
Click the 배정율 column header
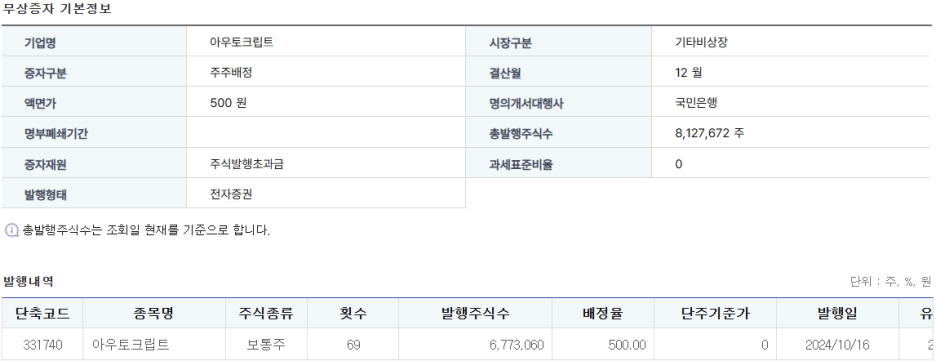(x=603, y=313)
